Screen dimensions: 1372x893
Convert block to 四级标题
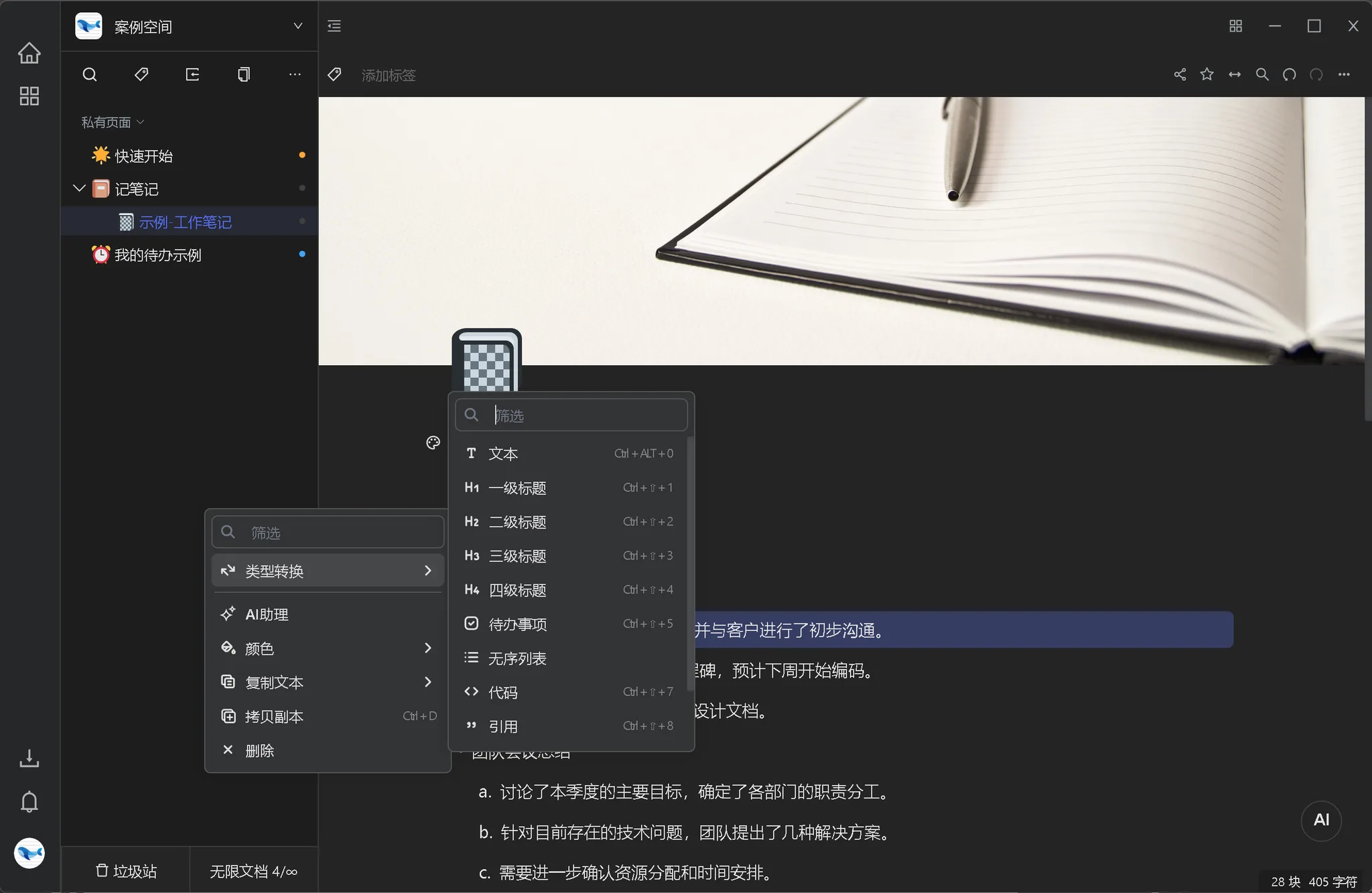coord(569,590)
